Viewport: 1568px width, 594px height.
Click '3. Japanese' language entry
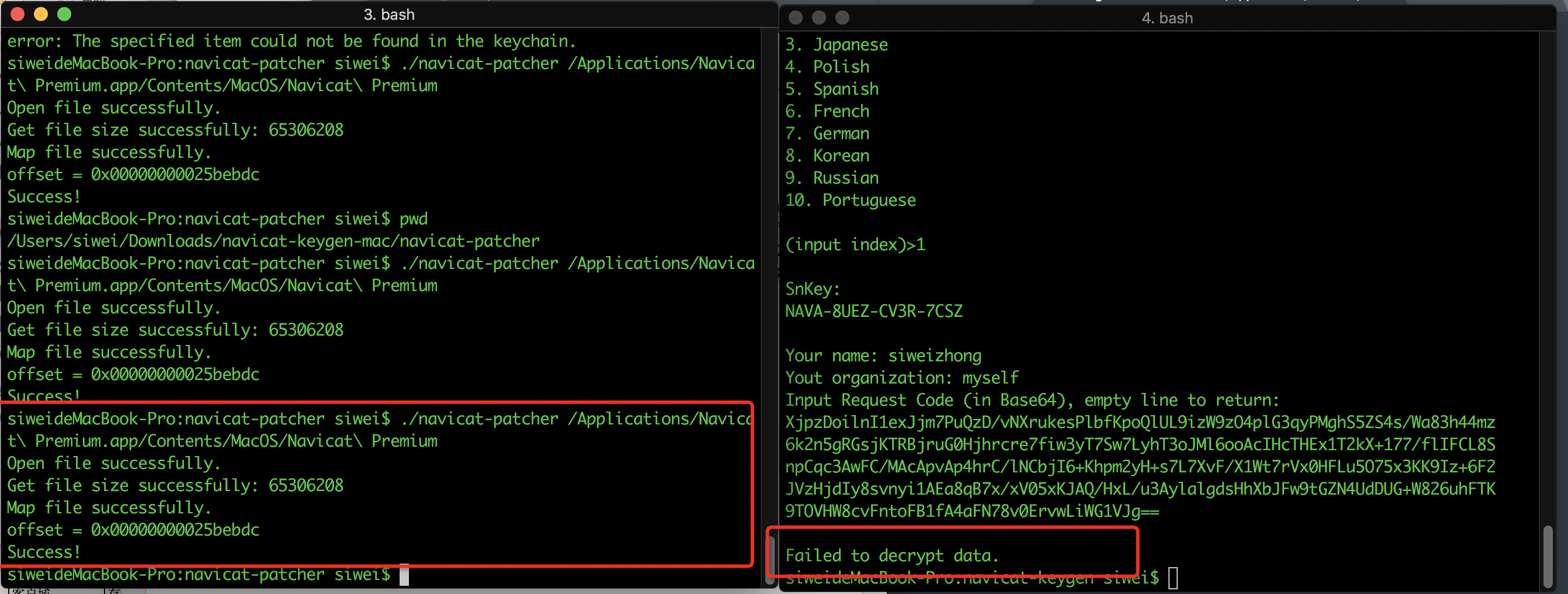(x=837, y=44)
